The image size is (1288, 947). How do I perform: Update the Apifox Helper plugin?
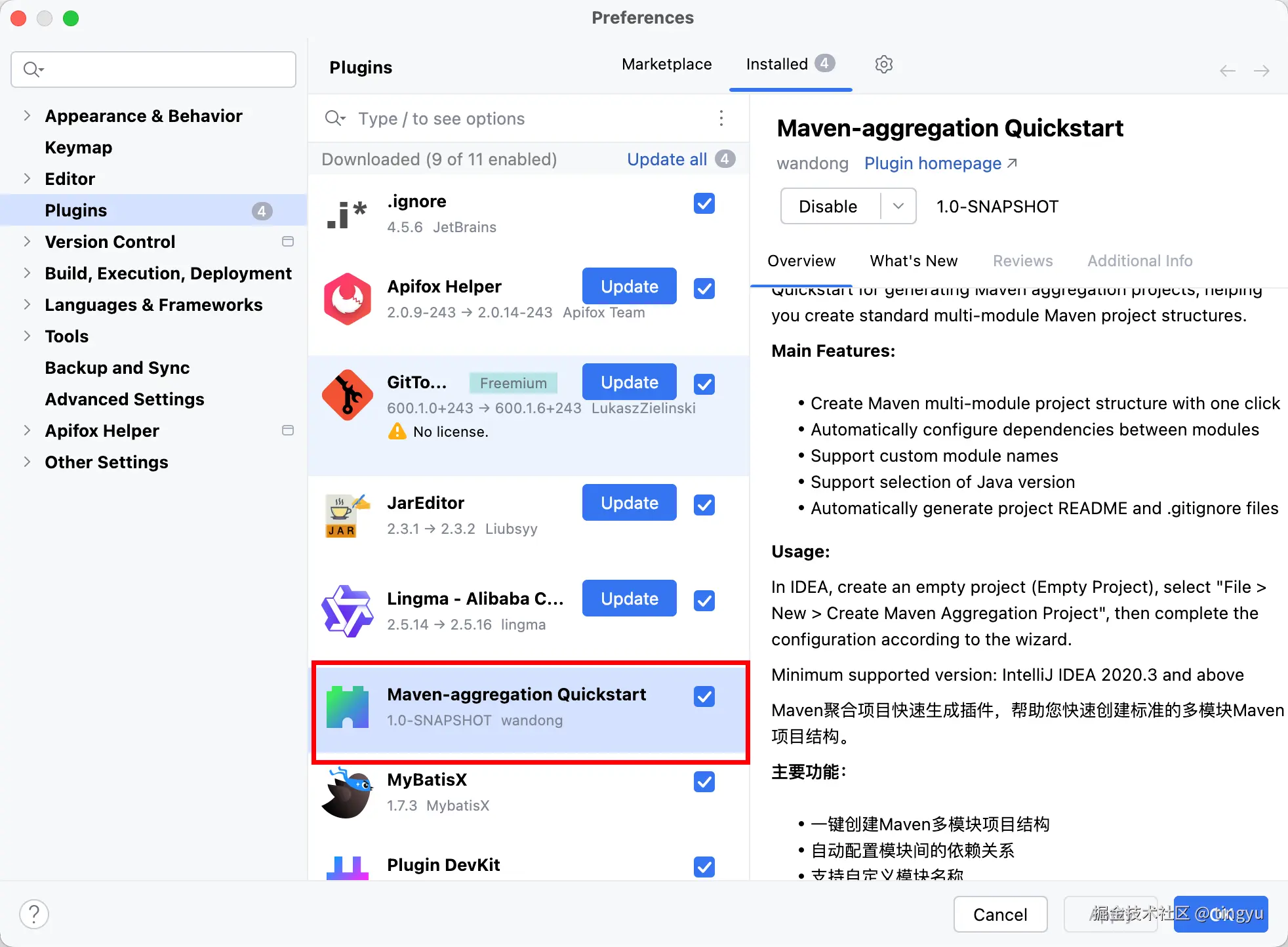629,287
